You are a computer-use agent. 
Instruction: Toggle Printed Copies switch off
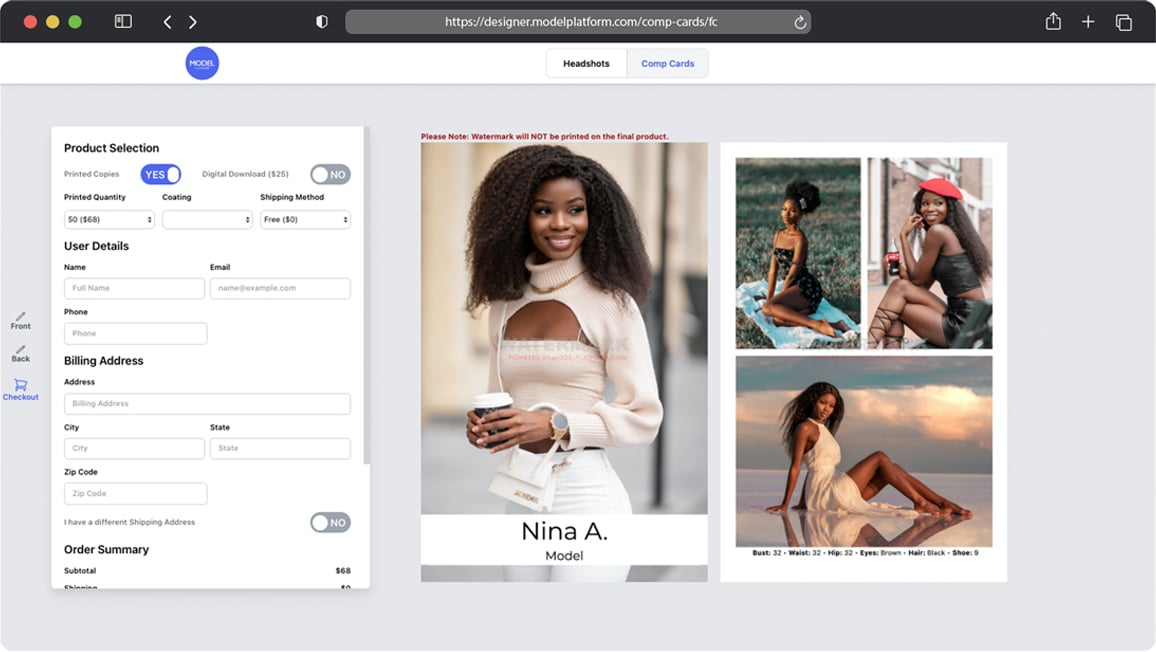[161, 175]
